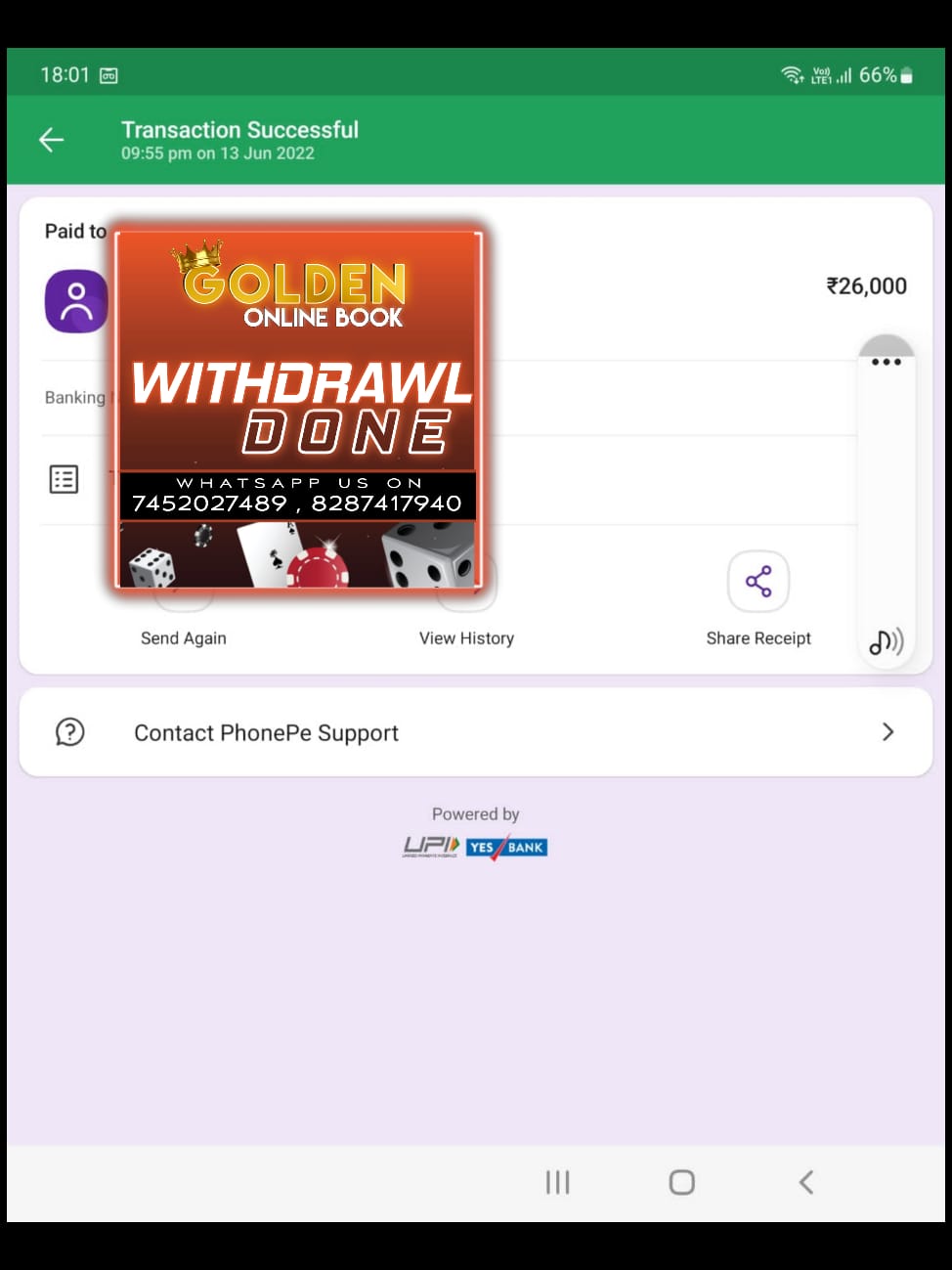Viewport: 952px width, 1270px height.
Task: Open Contact PhonePe Support row
Action: click(476, 732)
